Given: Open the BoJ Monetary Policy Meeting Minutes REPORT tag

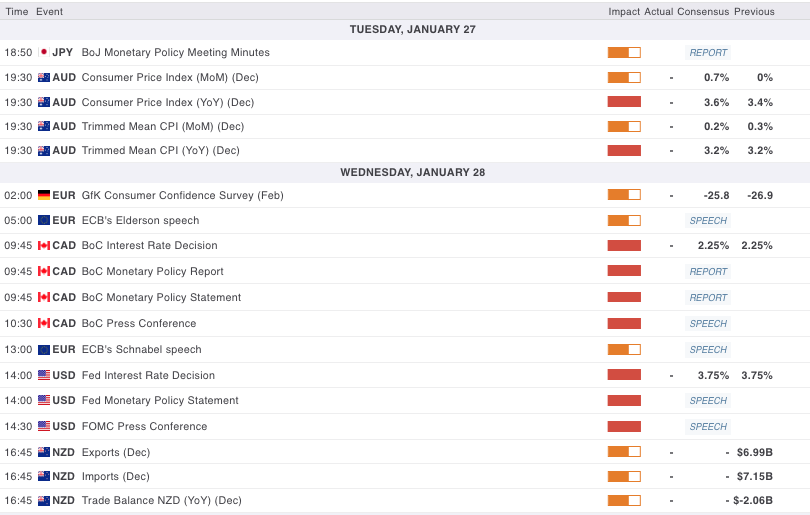Looking at the screenshot, I should click(x=708, y=52).
